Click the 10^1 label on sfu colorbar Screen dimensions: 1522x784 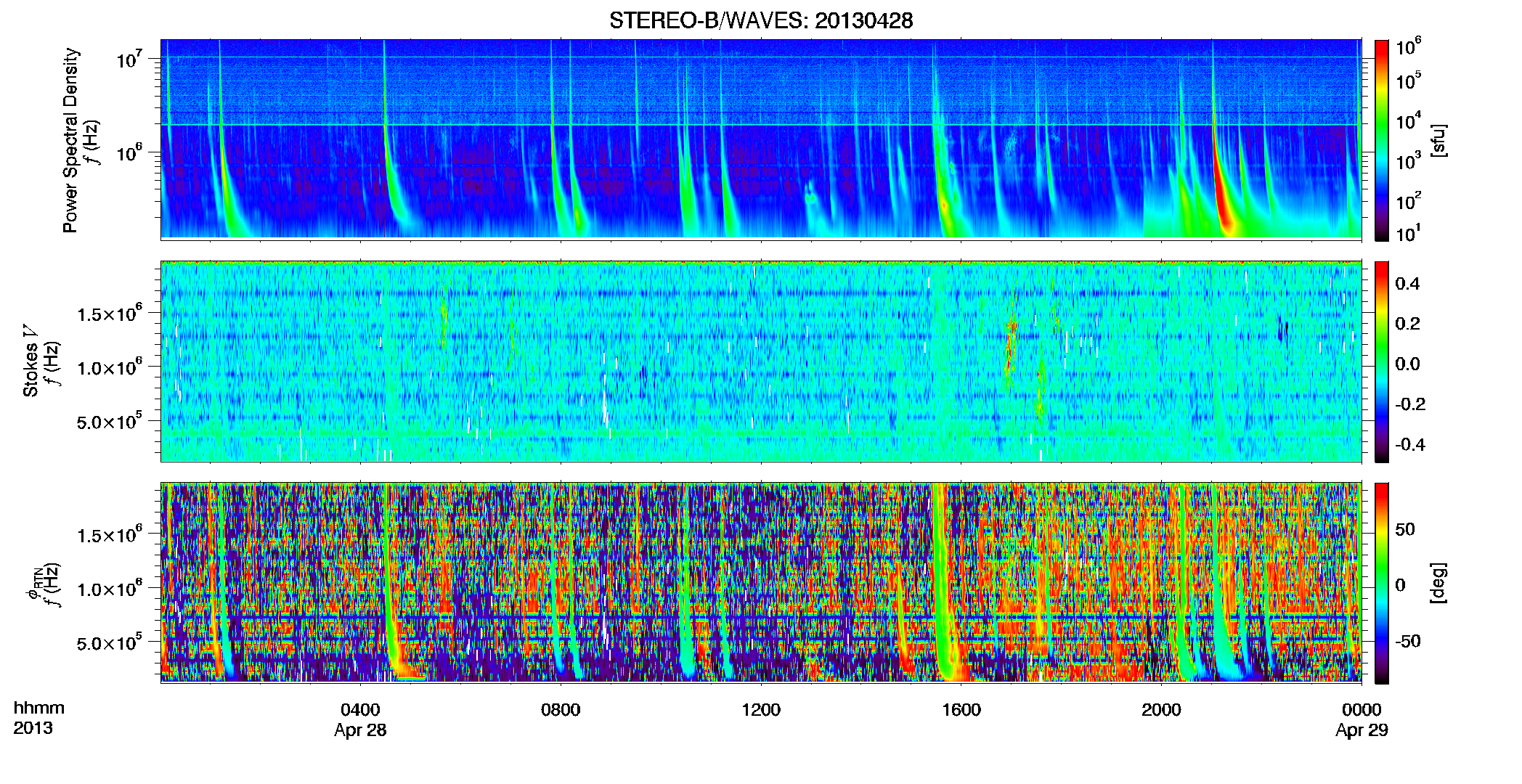click(1408, 233)
